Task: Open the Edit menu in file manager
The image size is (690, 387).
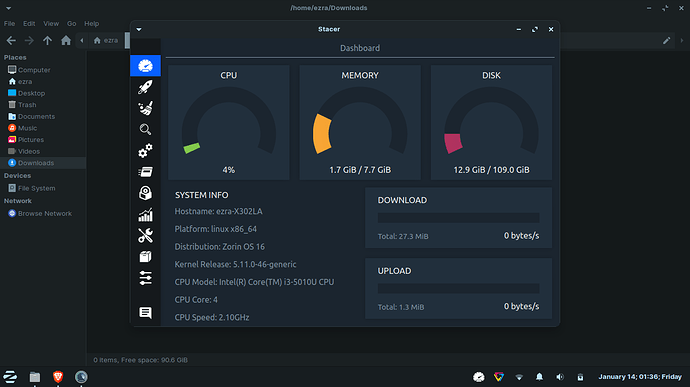Action: coord(29,24)
